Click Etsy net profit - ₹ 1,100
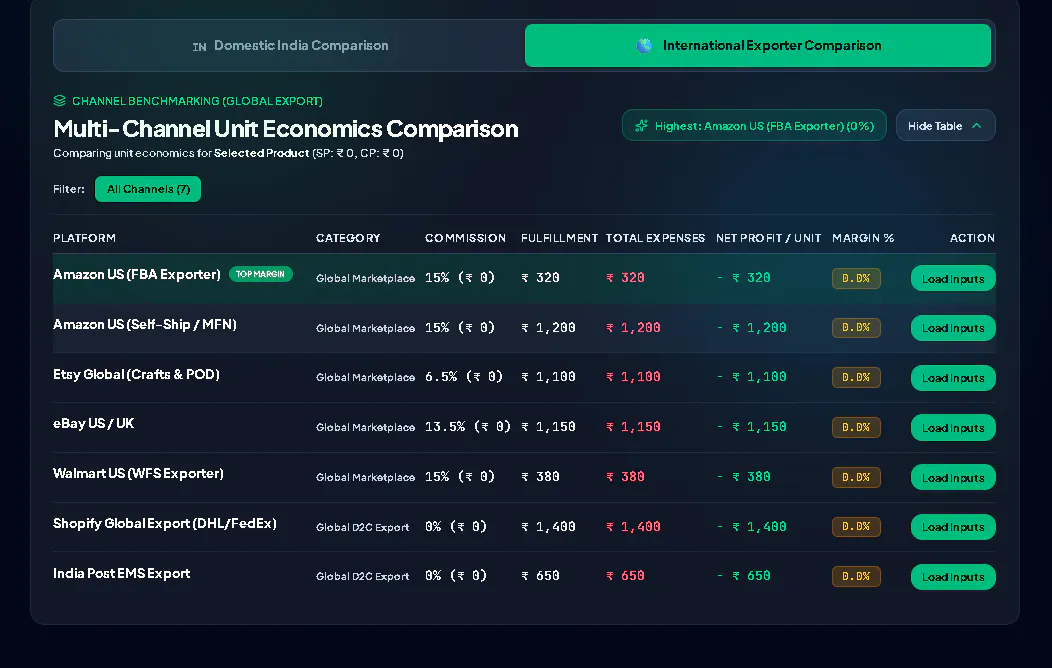The width and height of the screenshot is (1052, 668). pos(751,377)
